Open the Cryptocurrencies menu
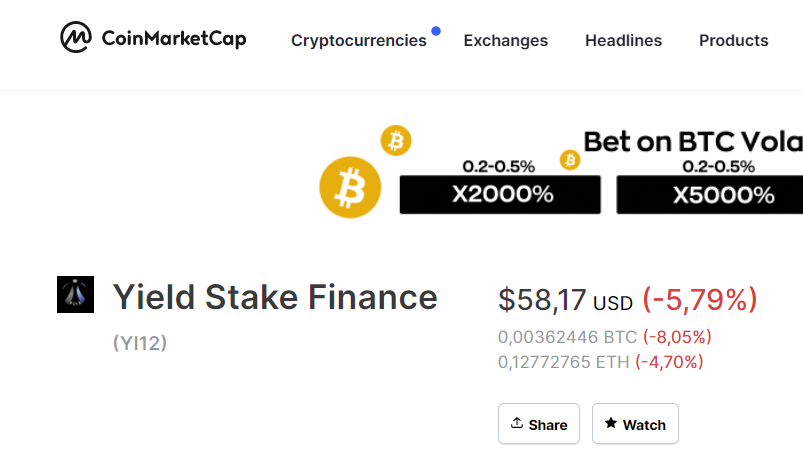This screenshot has width=803, height=453. tap(358, 41)
